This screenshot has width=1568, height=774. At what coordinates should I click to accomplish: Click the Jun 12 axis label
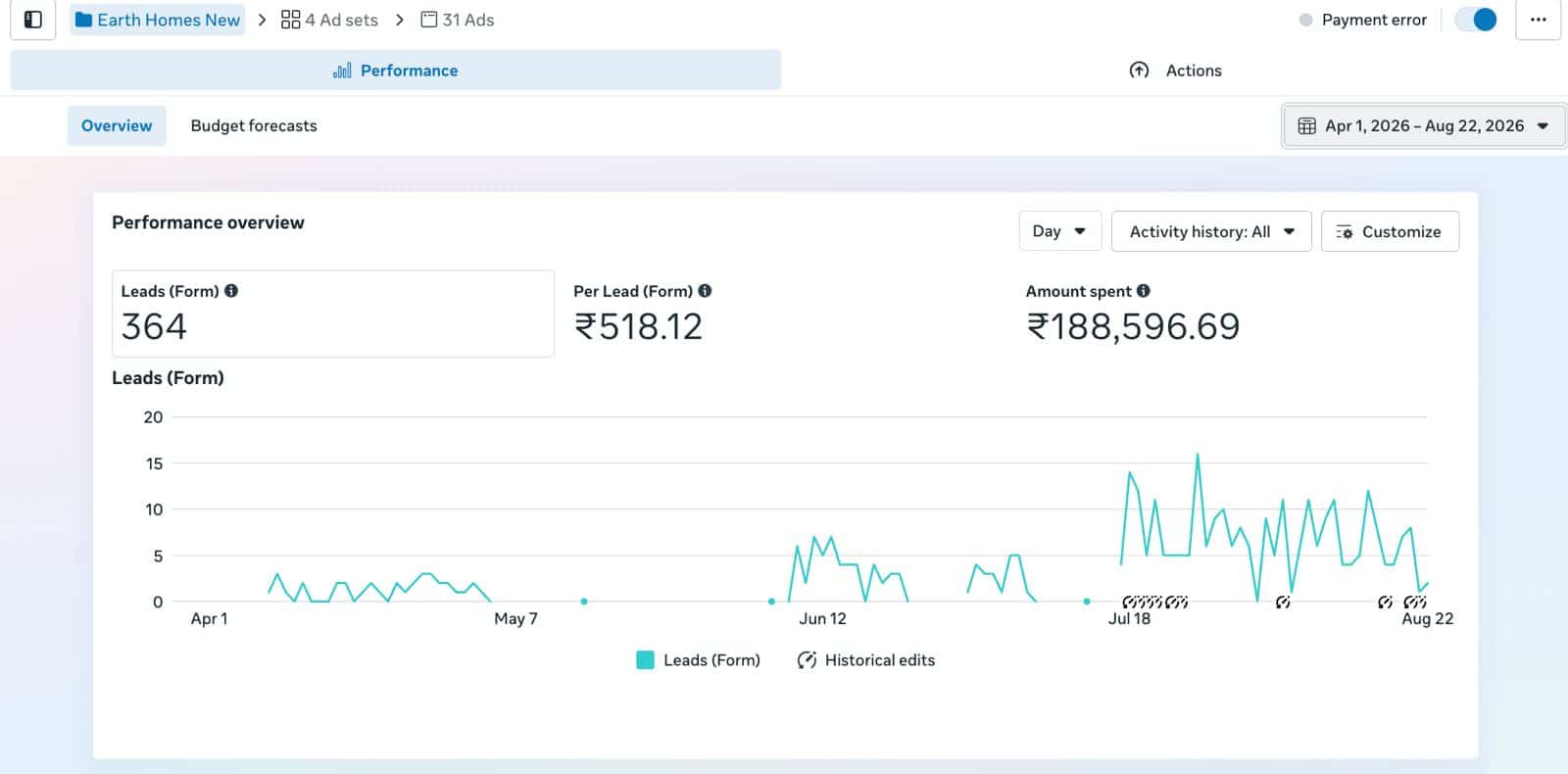point(822,618)
